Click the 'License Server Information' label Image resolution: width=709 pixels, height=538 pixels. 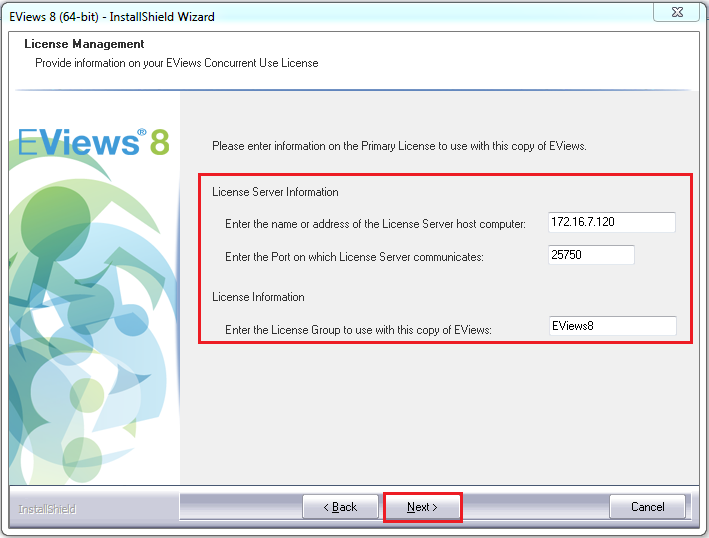click(x=275, y=192)
